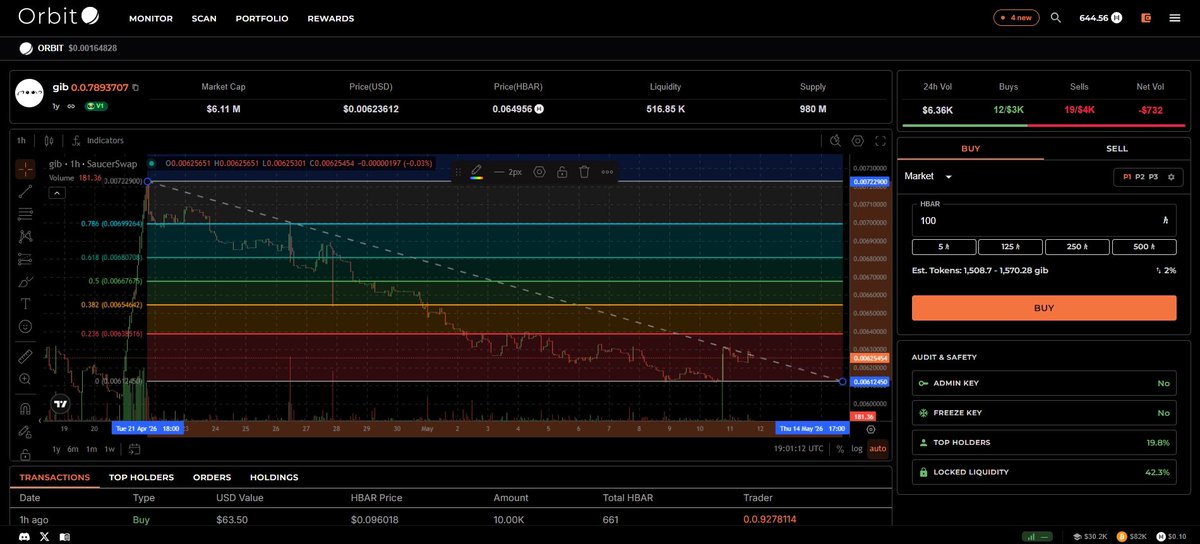
Task: Open chart settings gear icon
Action: click(858, 141)
